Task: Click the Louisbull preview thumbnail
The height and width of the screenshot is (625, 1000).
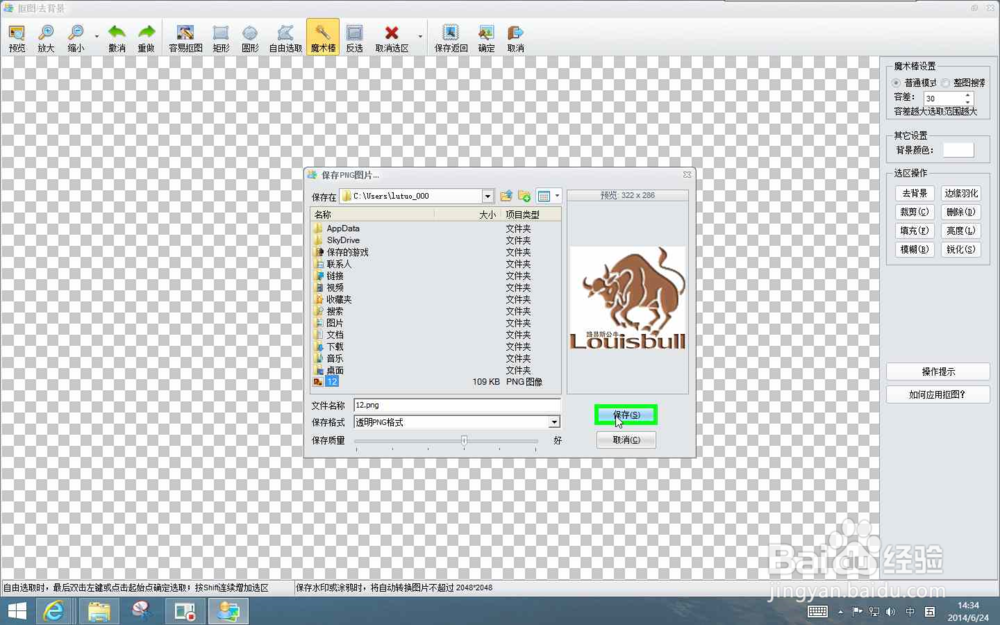Action: click(628, 298)
